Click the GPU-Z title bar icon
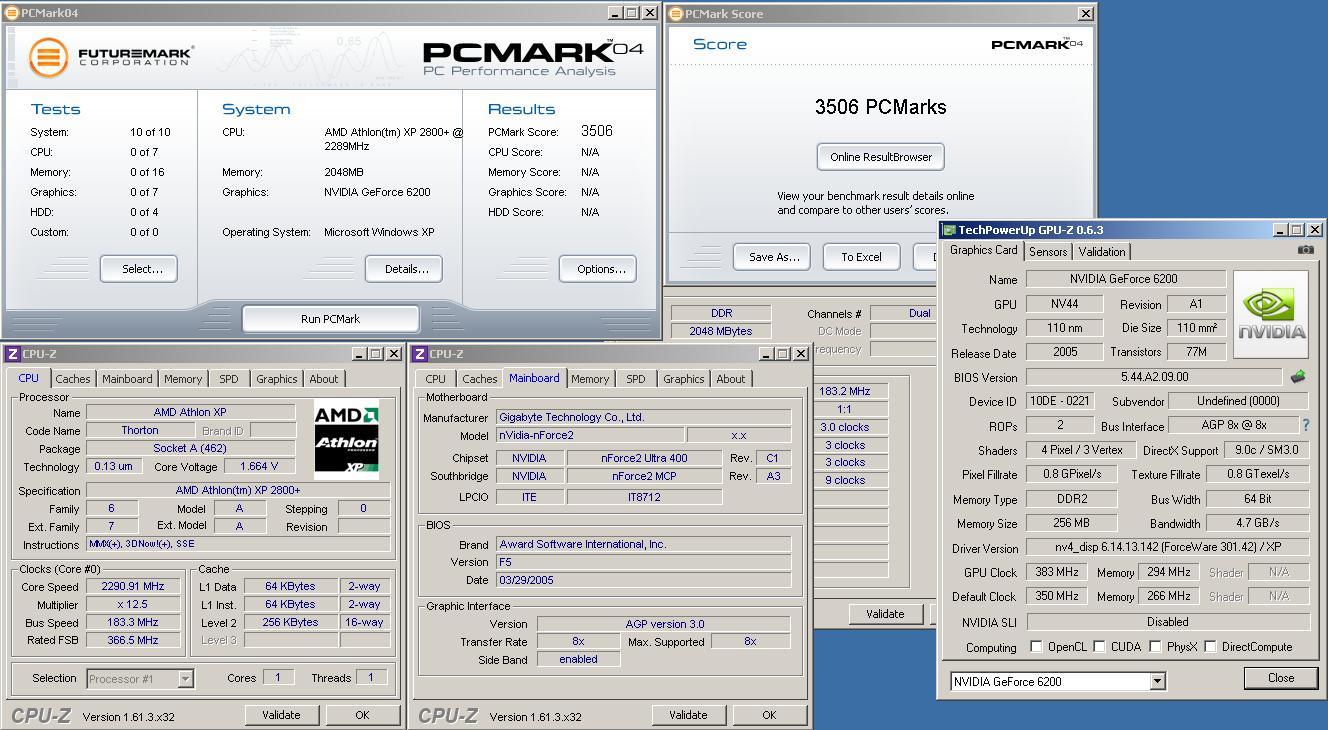 point(949,230)
